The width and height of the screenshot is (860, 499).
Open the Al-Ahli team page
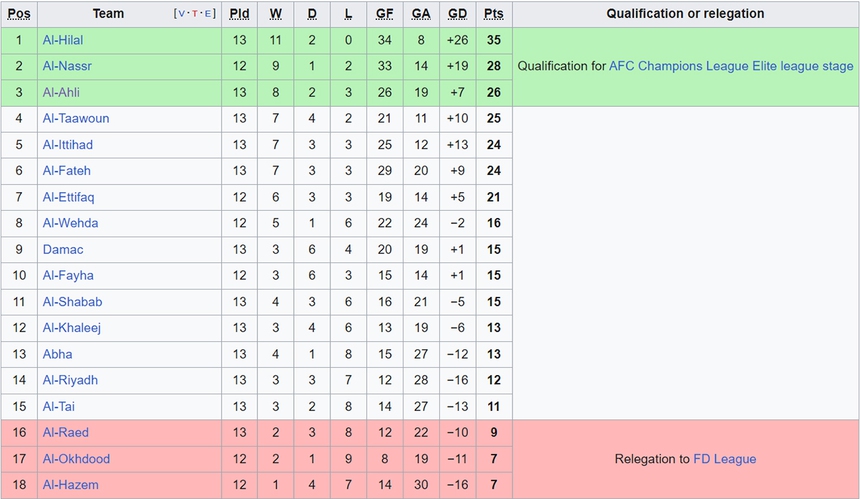61,92
